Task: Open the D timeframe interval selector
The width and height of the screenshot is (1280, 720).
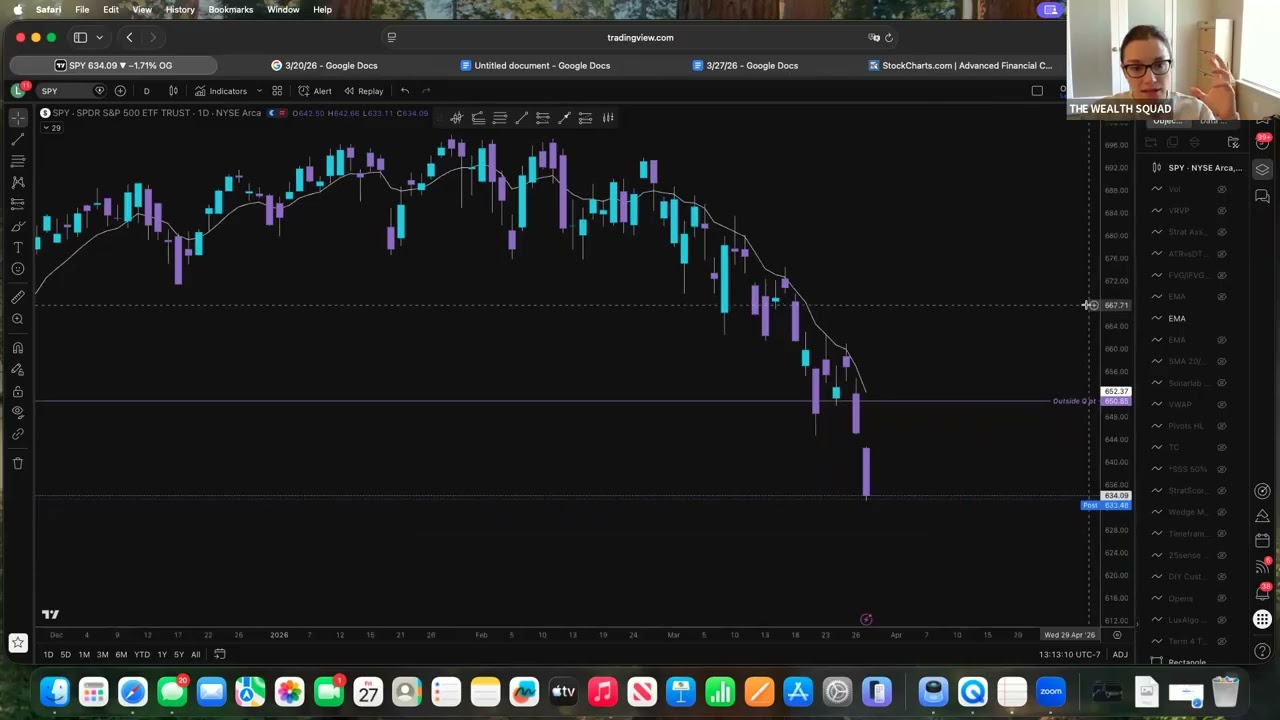Action: (x=146, y=91)
